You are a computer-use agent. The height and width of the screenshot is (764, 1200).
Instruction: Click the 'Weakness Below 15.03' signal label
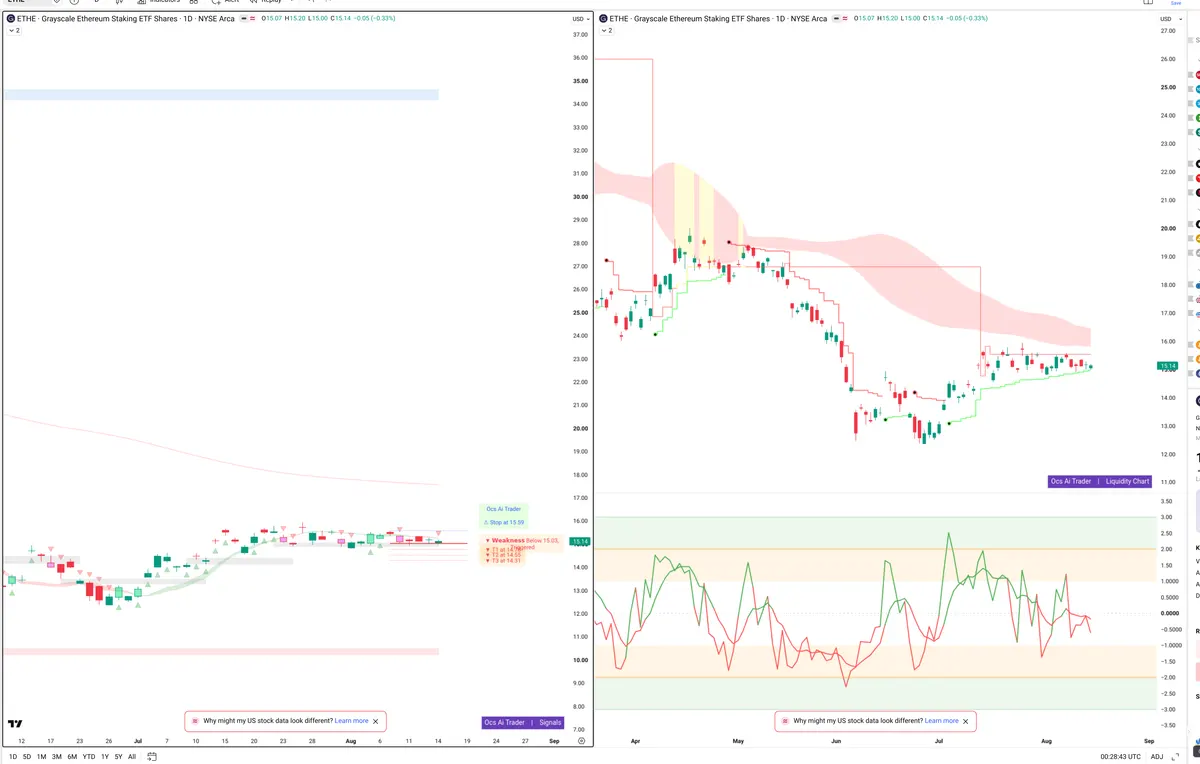click(x=521, y=540)
